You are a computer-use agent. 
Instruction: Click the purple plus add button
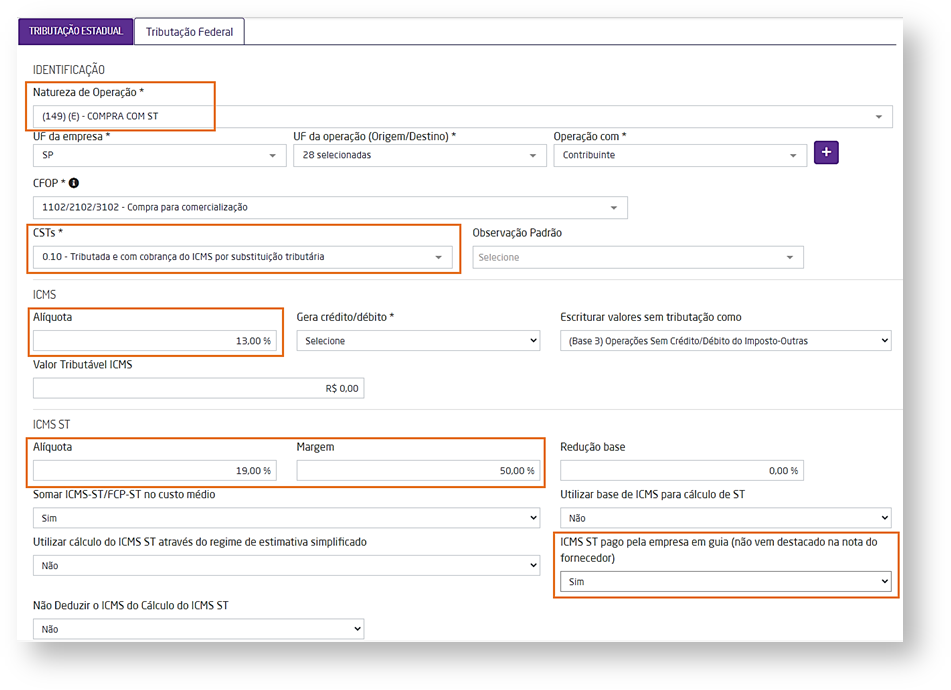(x=826, y=152)
